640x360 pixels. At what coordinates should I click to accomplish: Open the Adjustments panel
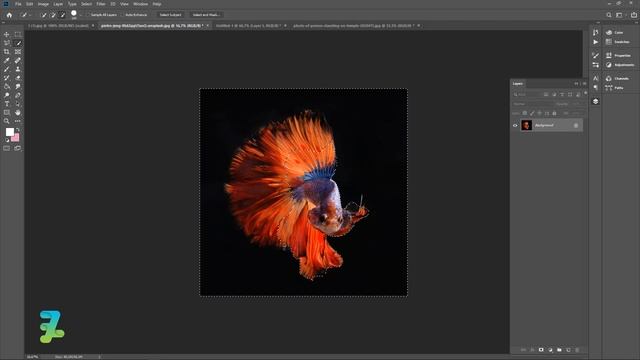click(620, 65)
